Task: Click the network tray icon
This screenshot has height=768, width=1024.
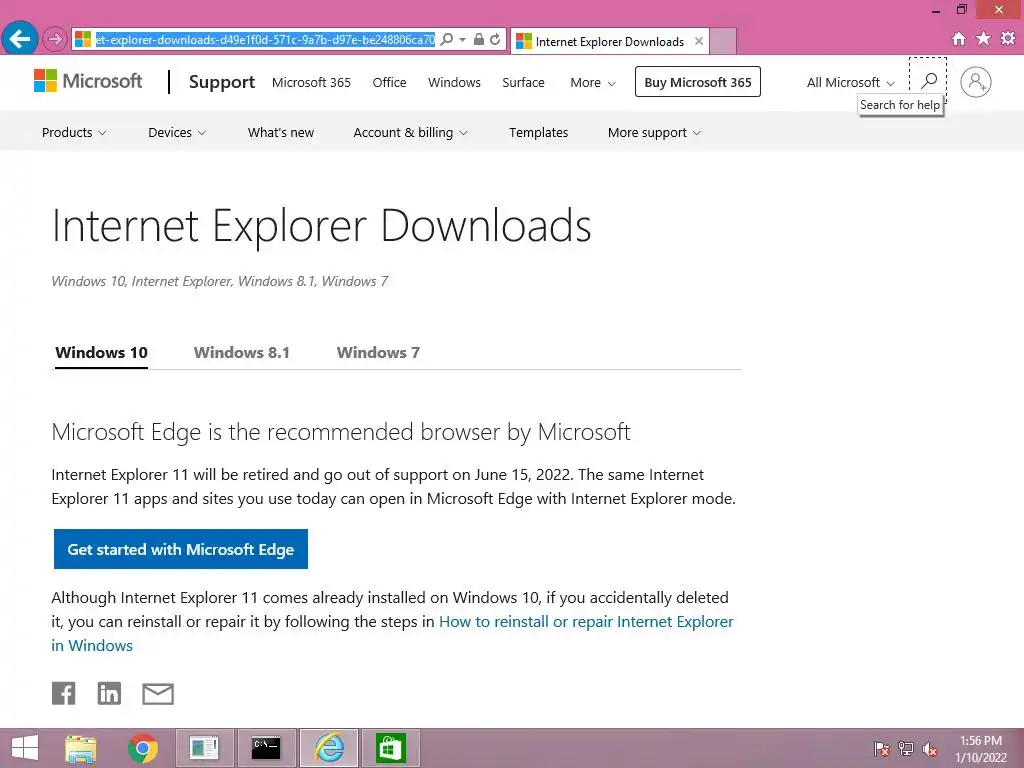Action: pos(906,749)
